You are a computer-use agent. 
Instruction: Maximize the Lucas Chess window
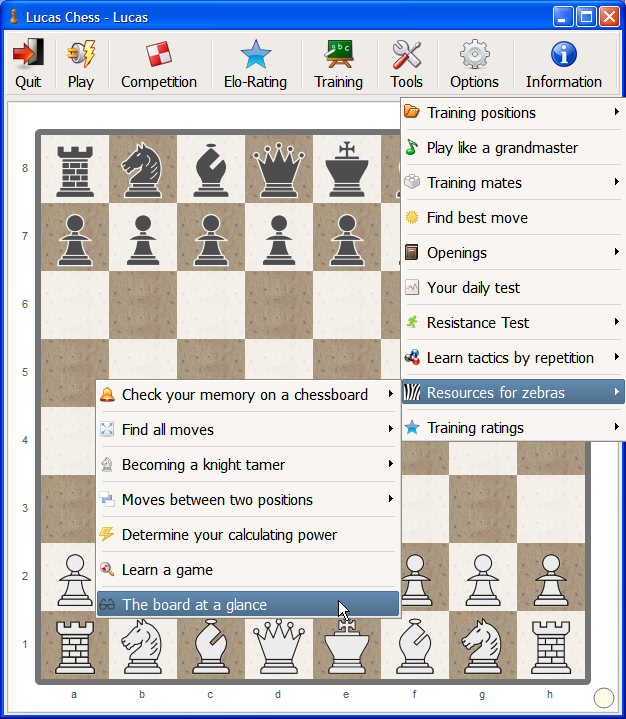(586, 17)
